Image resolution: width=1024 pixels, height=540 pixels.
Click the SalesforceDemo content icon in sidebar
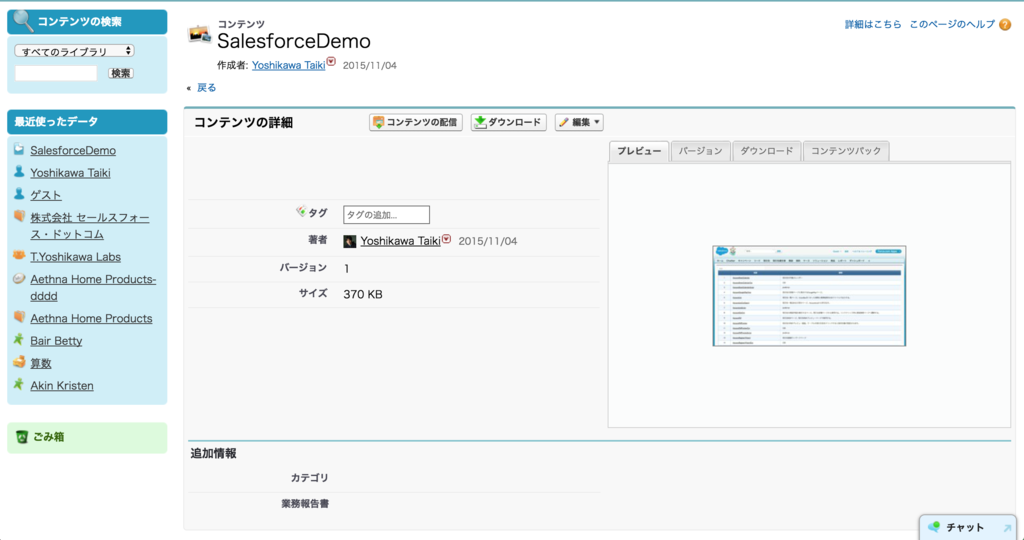[19, 149]
